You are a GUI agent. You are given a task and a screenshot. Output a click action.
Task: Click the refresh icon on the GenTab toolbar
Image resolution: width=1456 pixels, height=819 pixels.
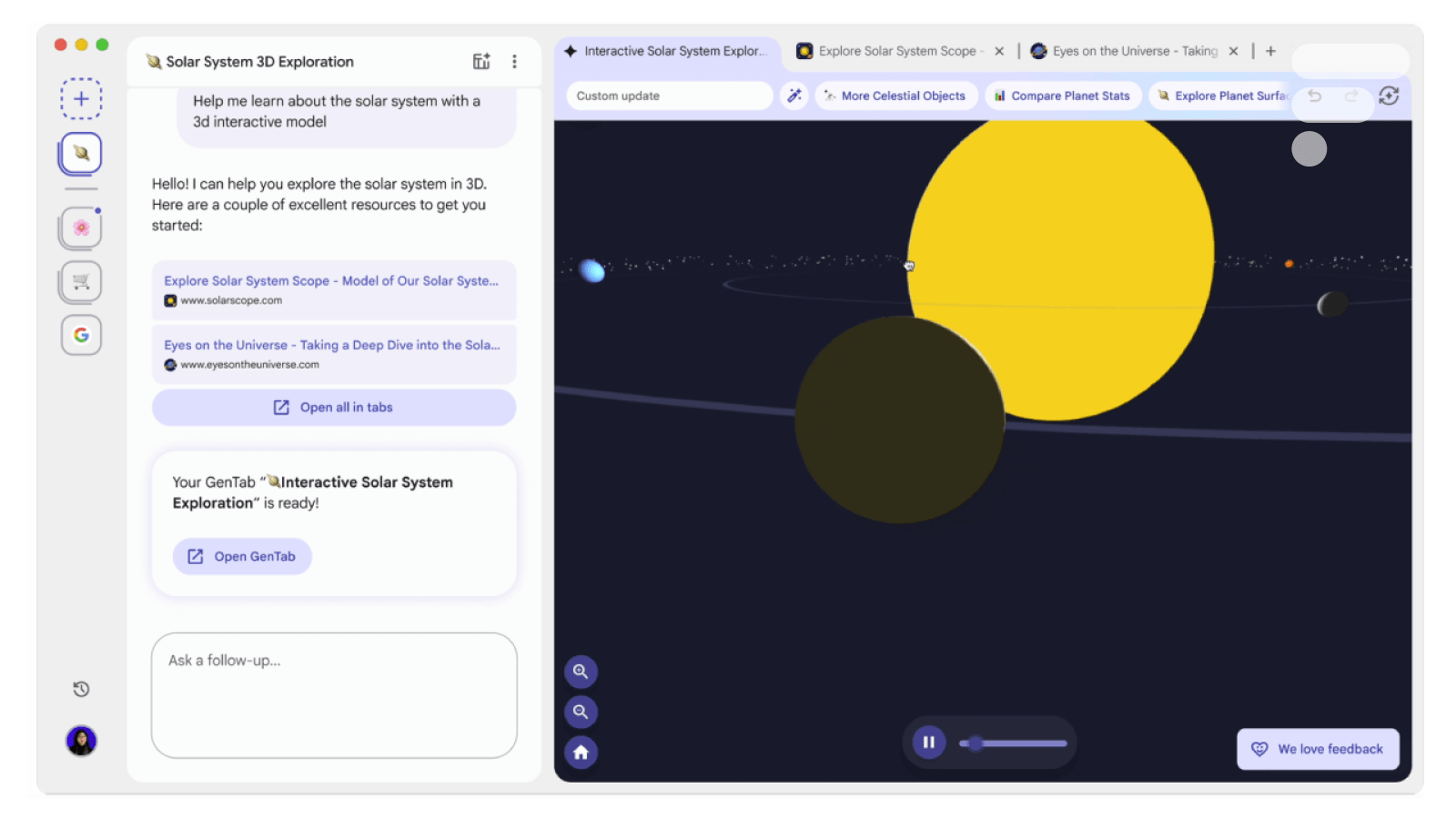(x=1390, y=96)
